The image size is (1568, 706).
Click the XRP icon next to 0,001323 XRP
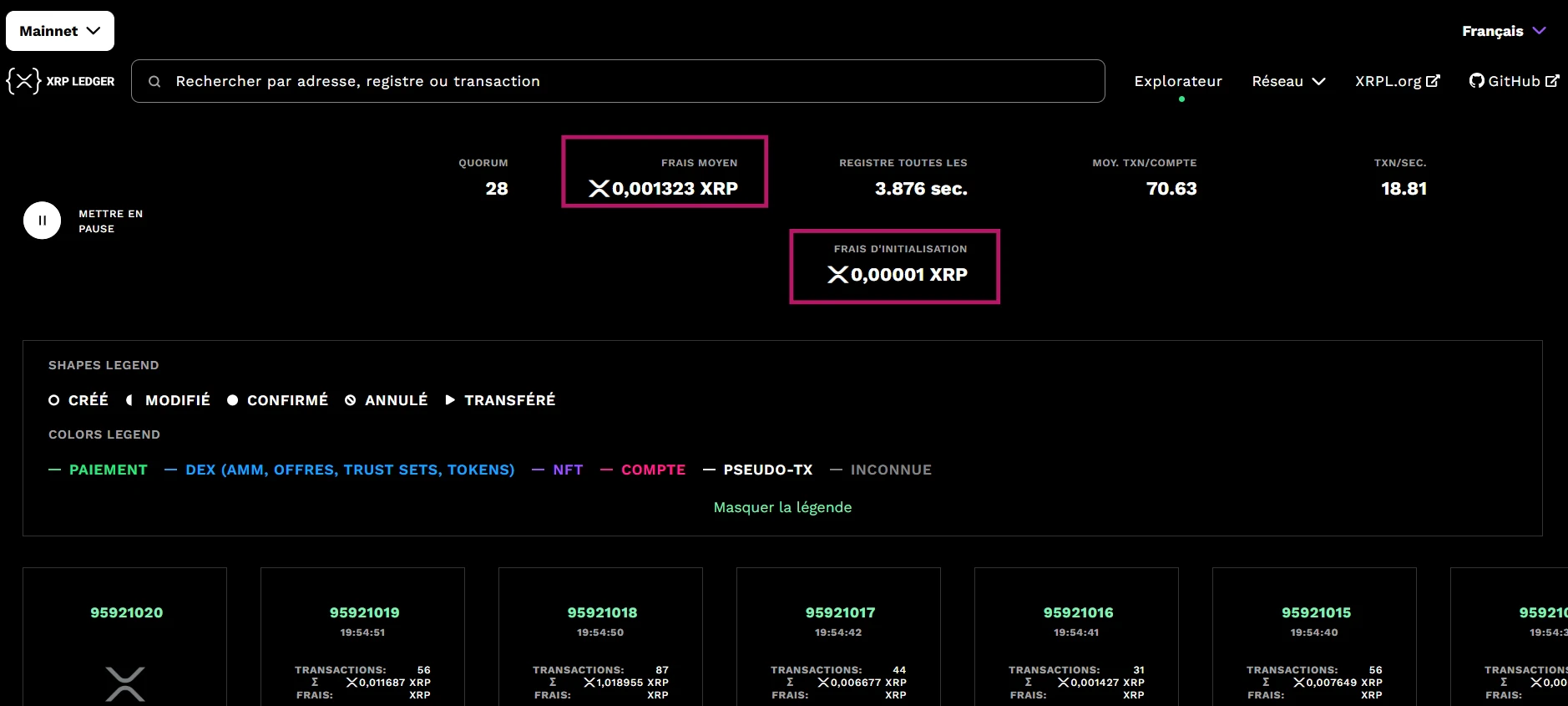coord(599,189)
